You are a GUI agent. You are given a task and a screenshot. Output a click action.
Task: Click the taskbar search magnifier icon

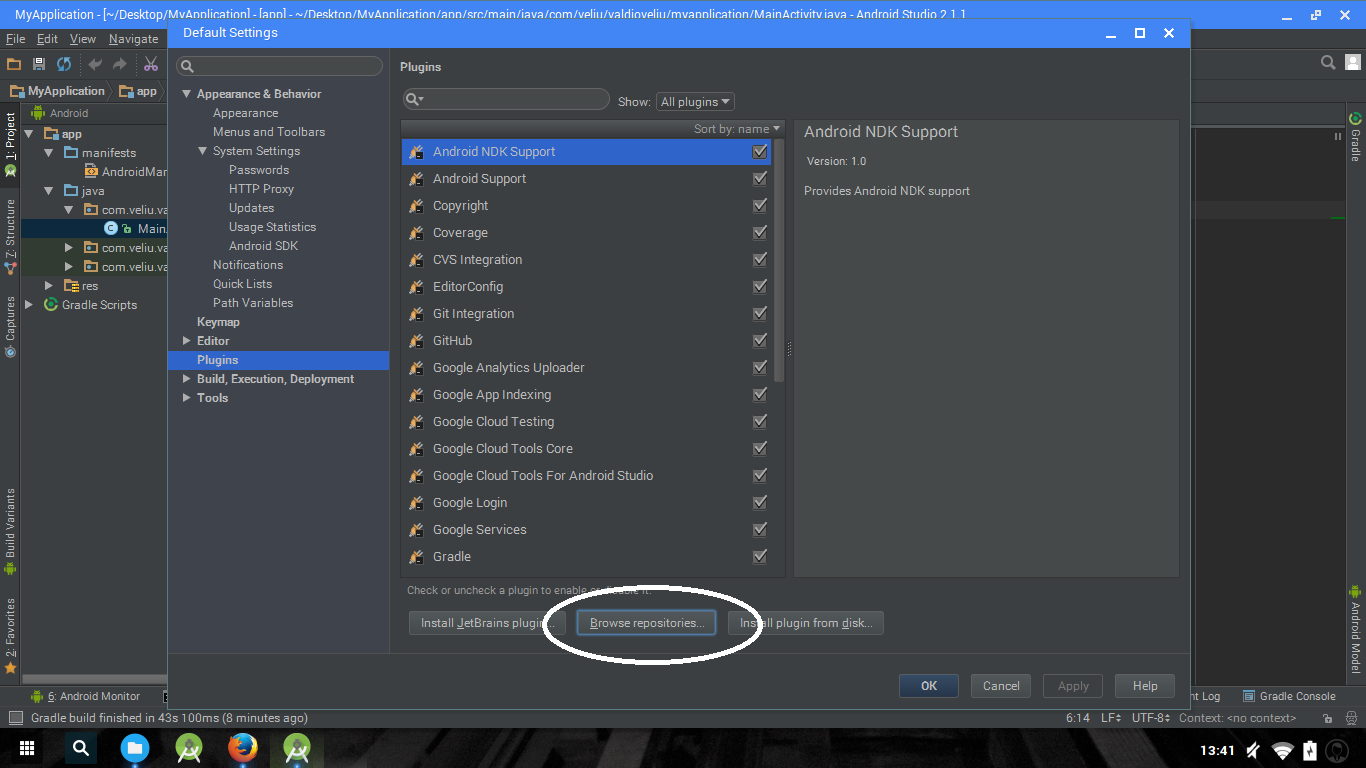(x=81, y=748)
